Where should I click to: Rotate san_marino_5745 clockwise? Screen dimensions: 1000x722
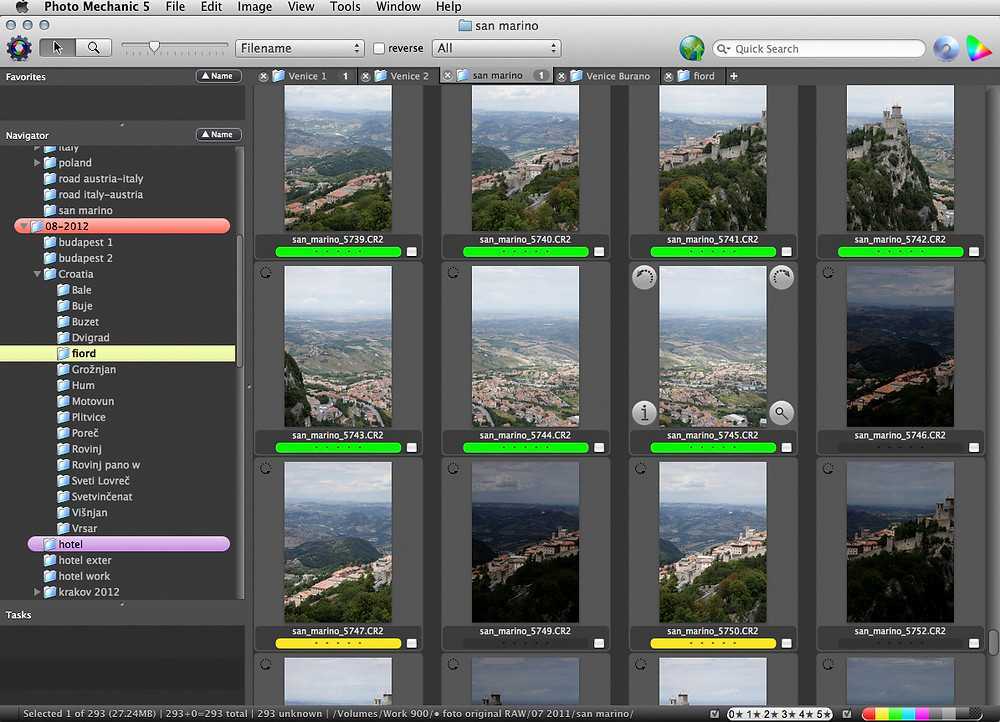tap(781, 277)
